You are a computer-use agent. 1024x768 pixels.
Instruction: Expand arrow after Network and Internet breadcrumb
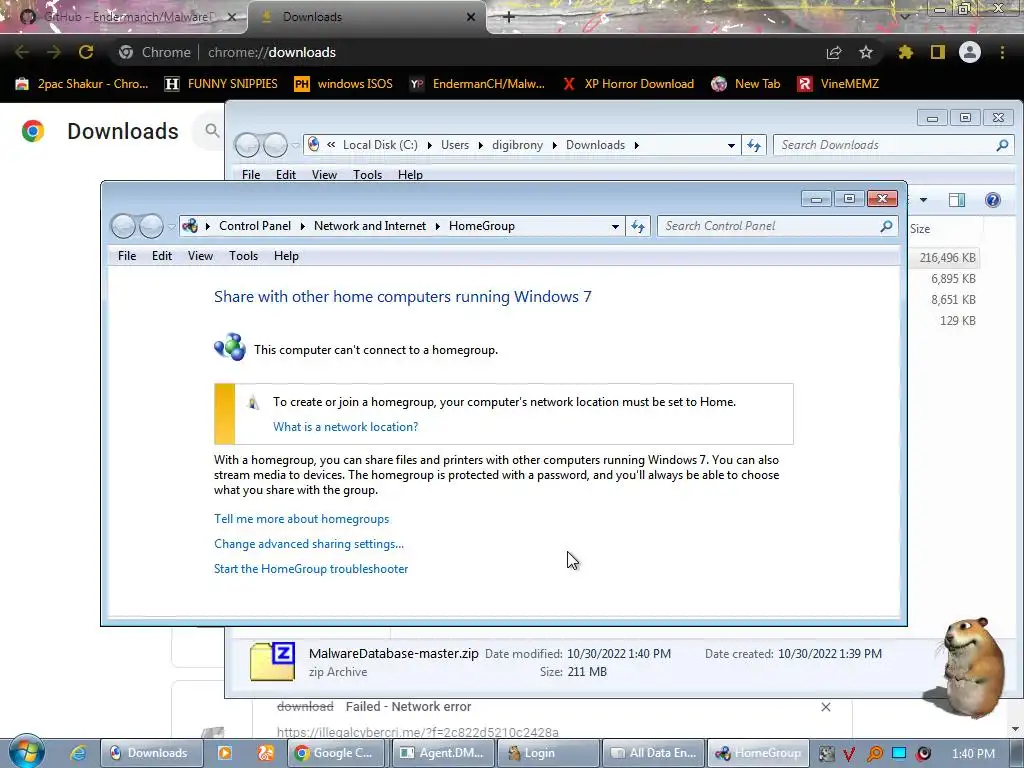pos(437,226)
